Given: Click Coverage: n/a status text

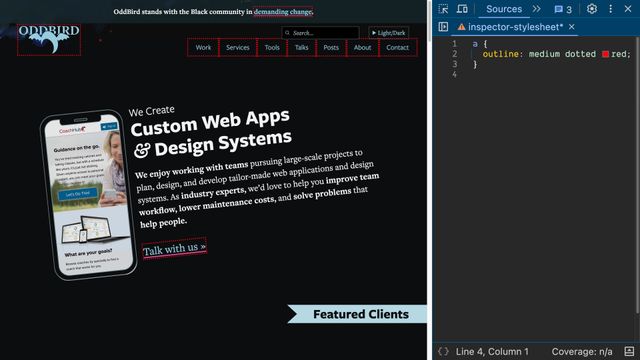Looking at the screenshot, I should click(582, 351).
